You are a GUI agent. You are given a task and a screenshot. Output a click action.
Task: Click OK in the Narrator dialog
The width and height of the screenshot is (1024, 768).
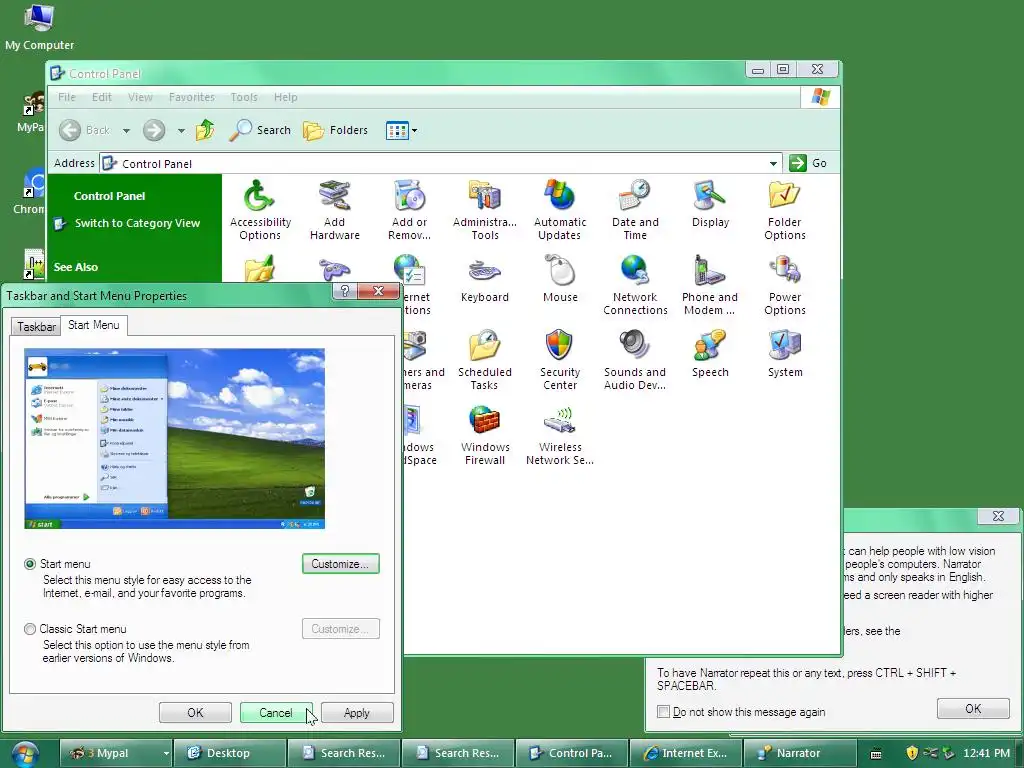973,709
